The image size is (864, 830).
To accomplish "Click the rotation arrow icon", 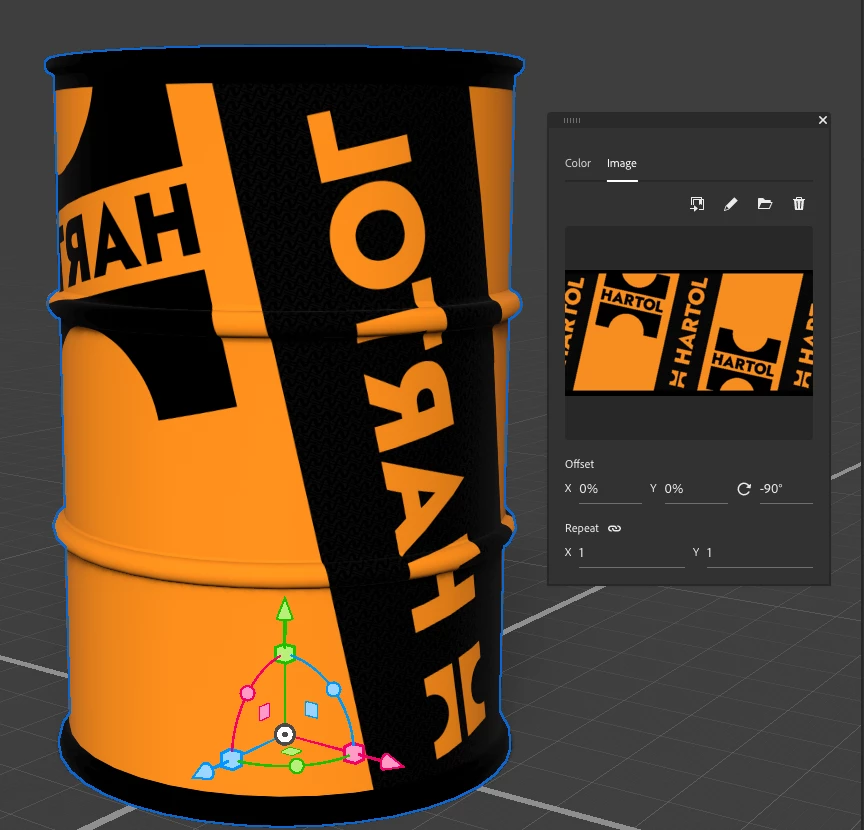I will [744, 489].
